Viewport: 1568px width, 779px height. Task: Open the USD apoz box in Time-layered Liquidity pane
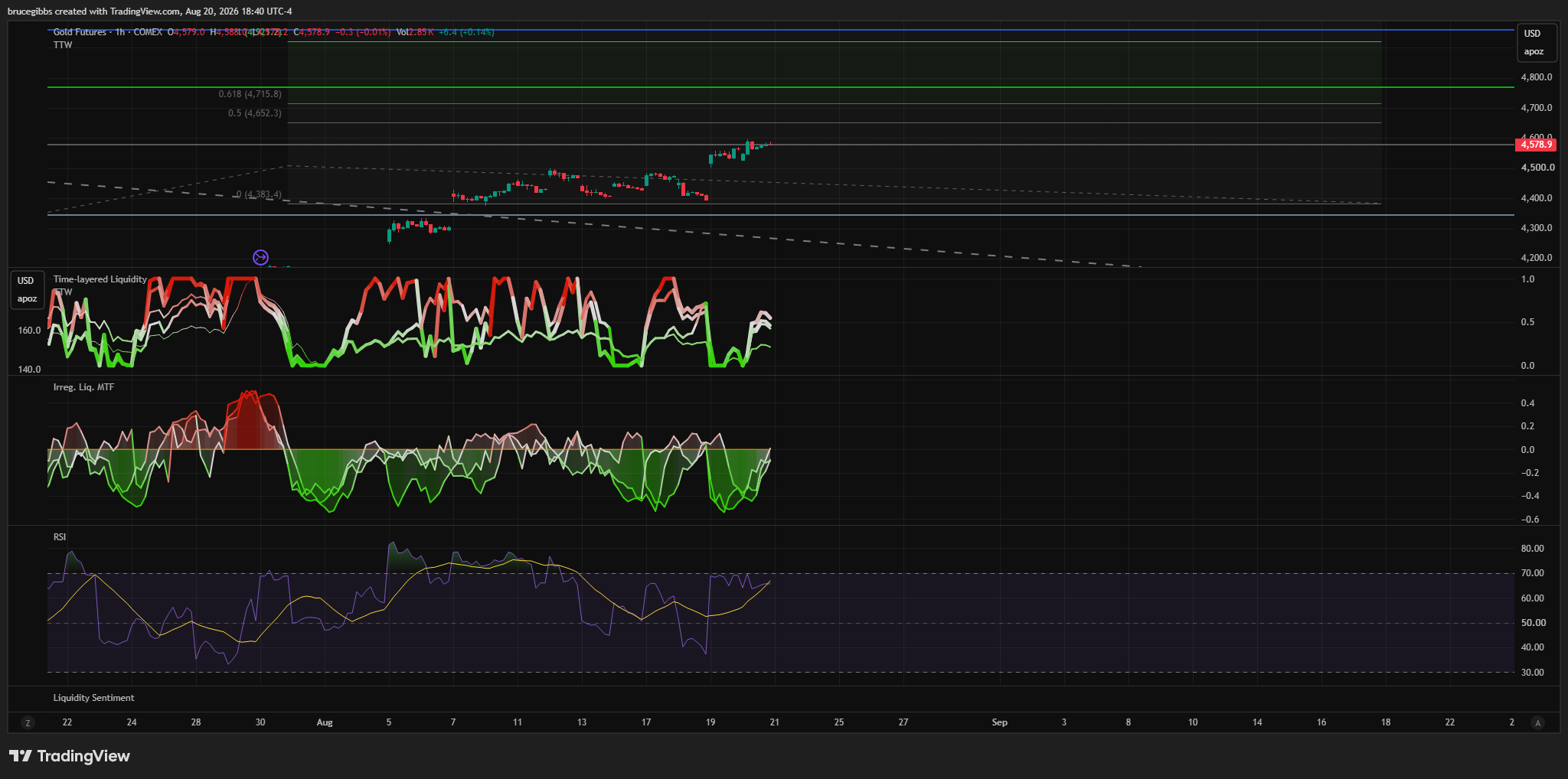[x=27, y=290]
